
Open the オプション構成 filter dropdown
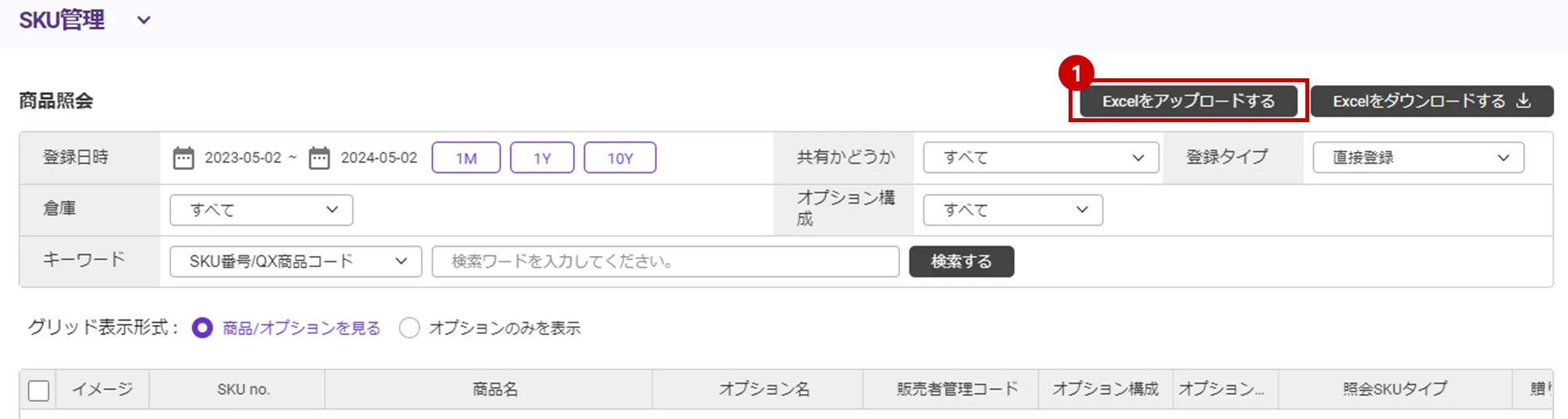pos(1012,210)
